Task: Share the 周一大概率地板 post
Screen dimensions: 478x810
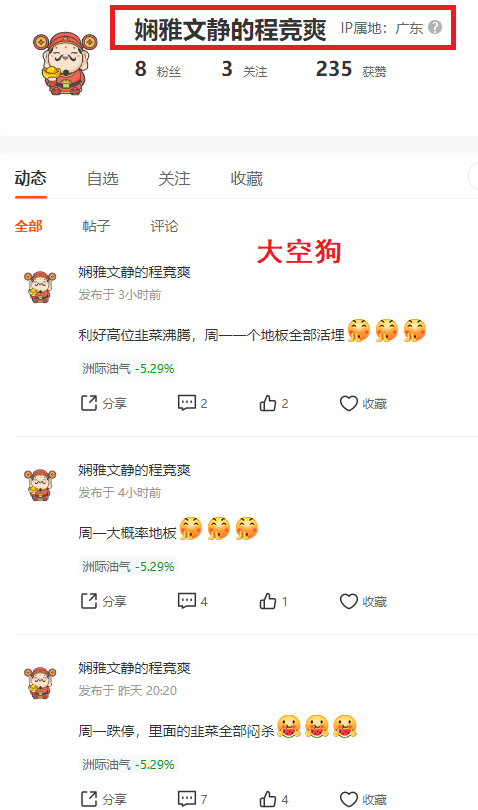Action: tap(104, 601)
